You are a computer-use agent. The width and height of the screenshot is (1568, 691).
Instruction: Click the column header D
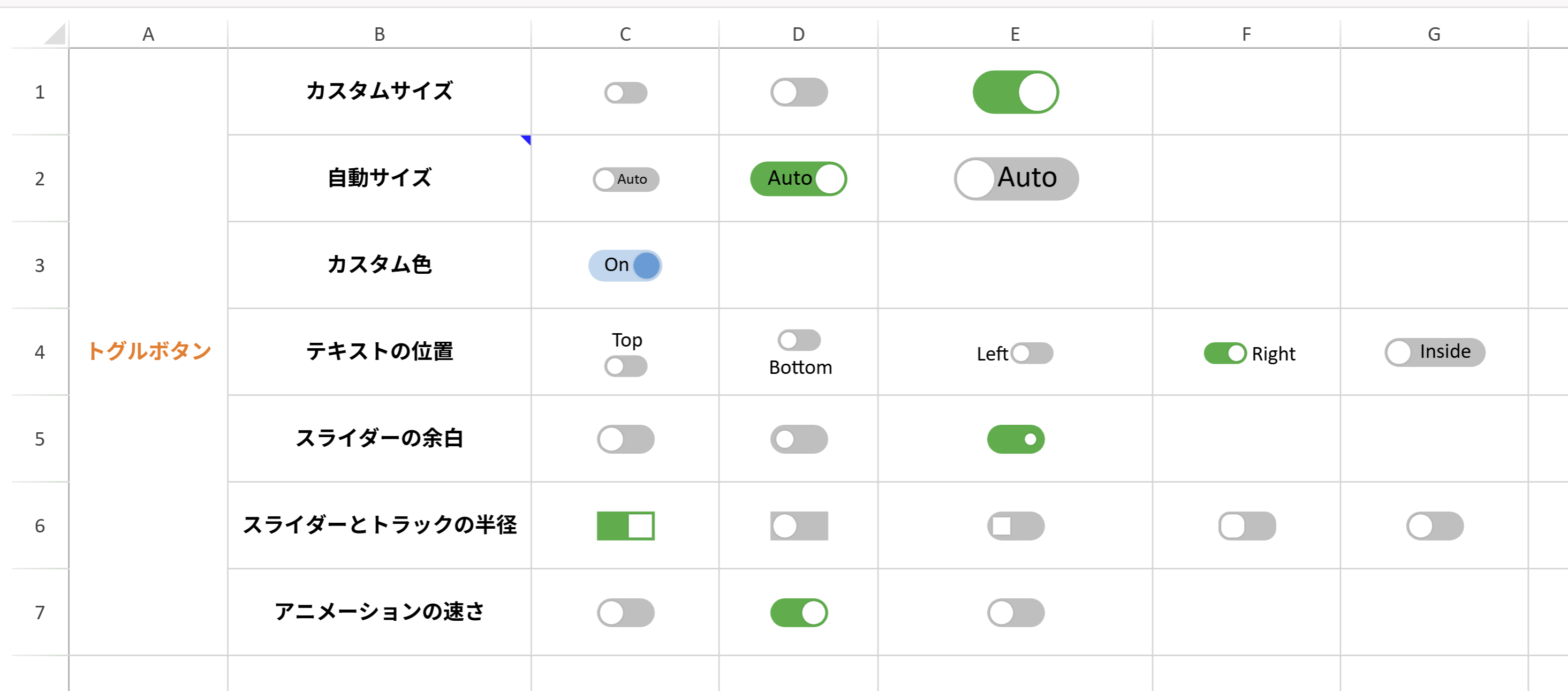click(799, 34)
